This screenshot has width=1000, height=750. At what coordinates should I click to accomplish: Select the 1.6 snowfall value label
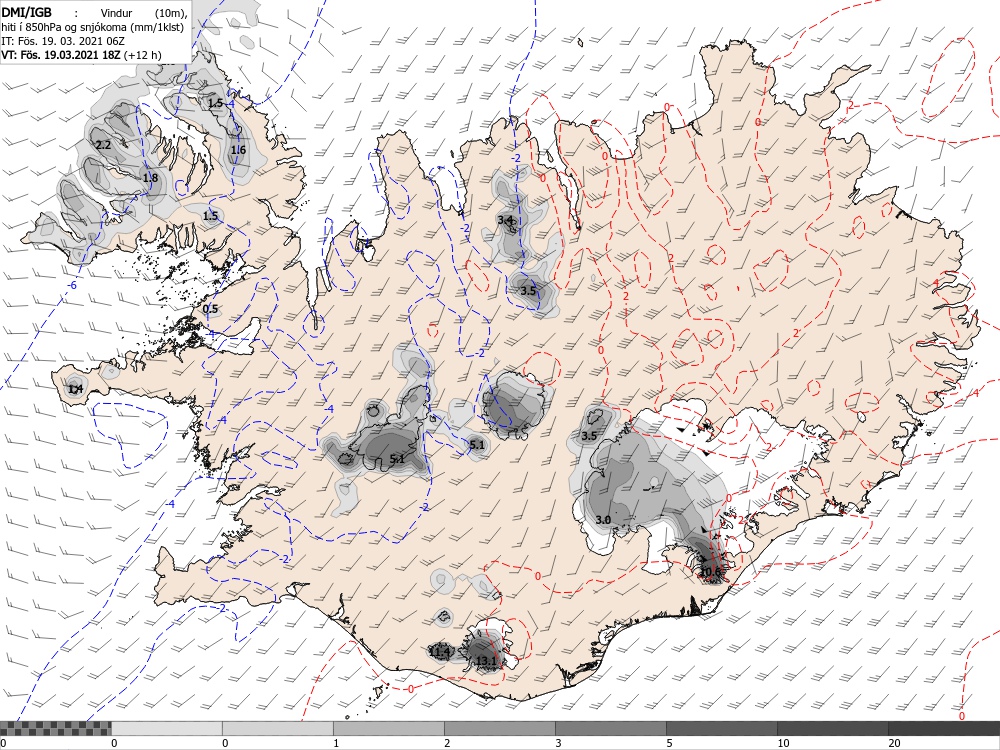tap(238, 150)
